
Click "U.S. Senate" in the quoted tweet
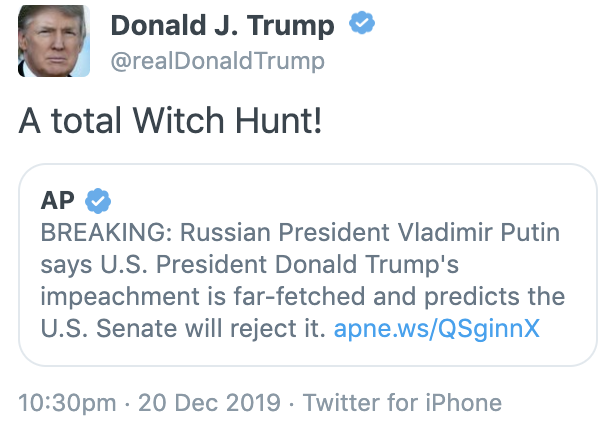[101, 329]
